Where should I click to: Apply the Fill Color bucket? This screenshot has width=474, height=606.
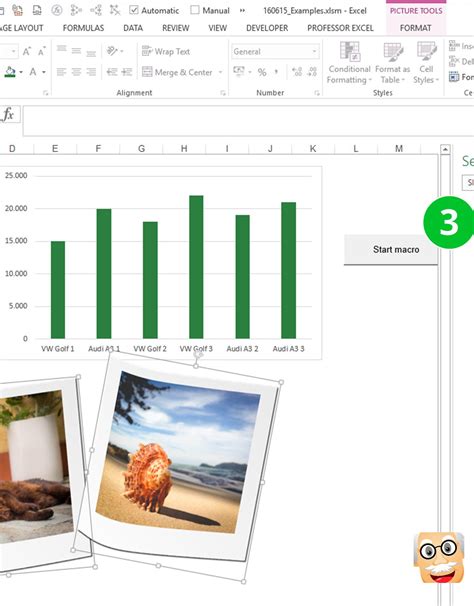[10, 72]
